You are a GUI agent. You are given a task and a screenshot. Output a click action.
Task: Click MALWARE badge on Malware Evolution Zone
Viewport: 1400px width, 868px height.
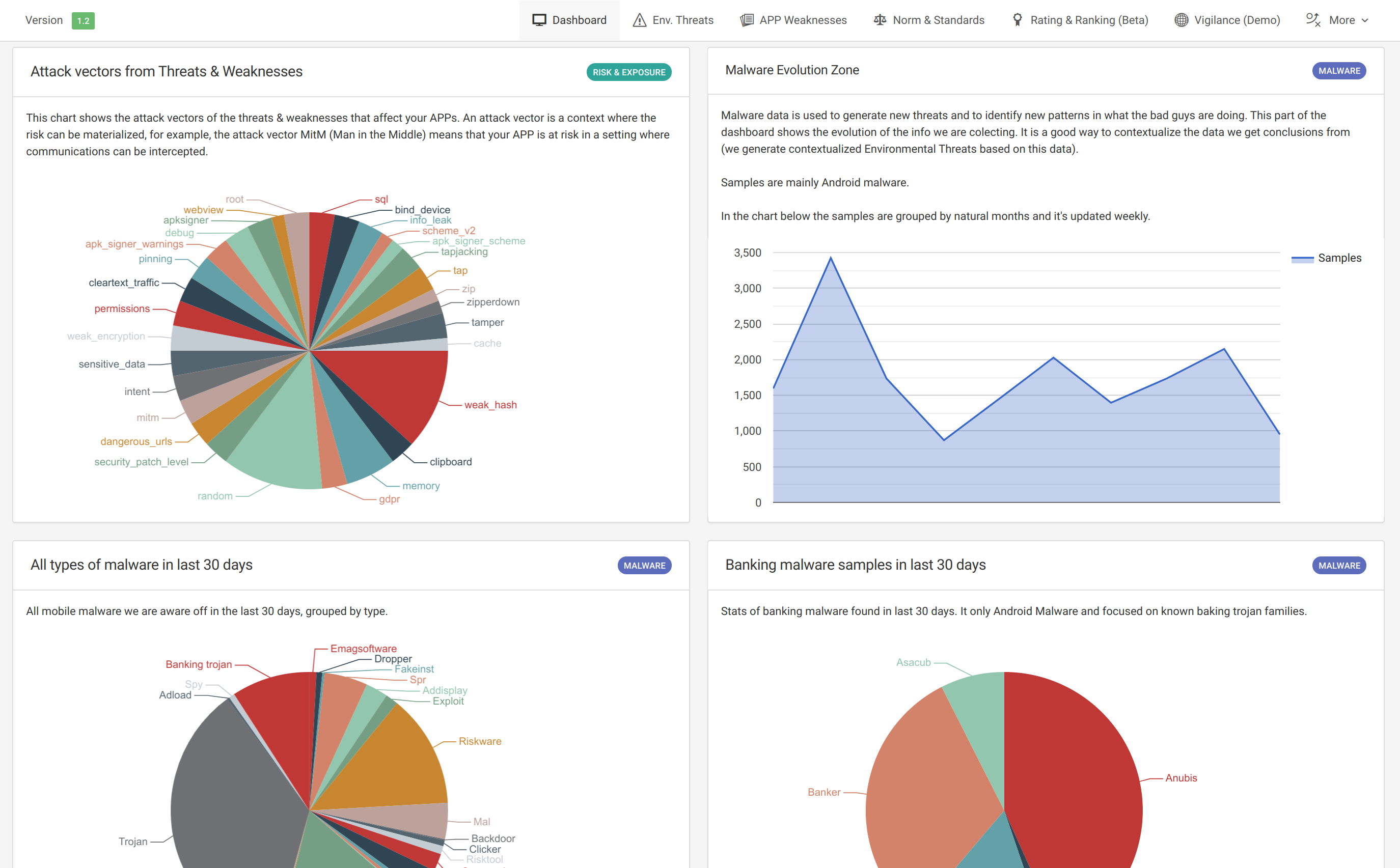tap(1338, 71)
